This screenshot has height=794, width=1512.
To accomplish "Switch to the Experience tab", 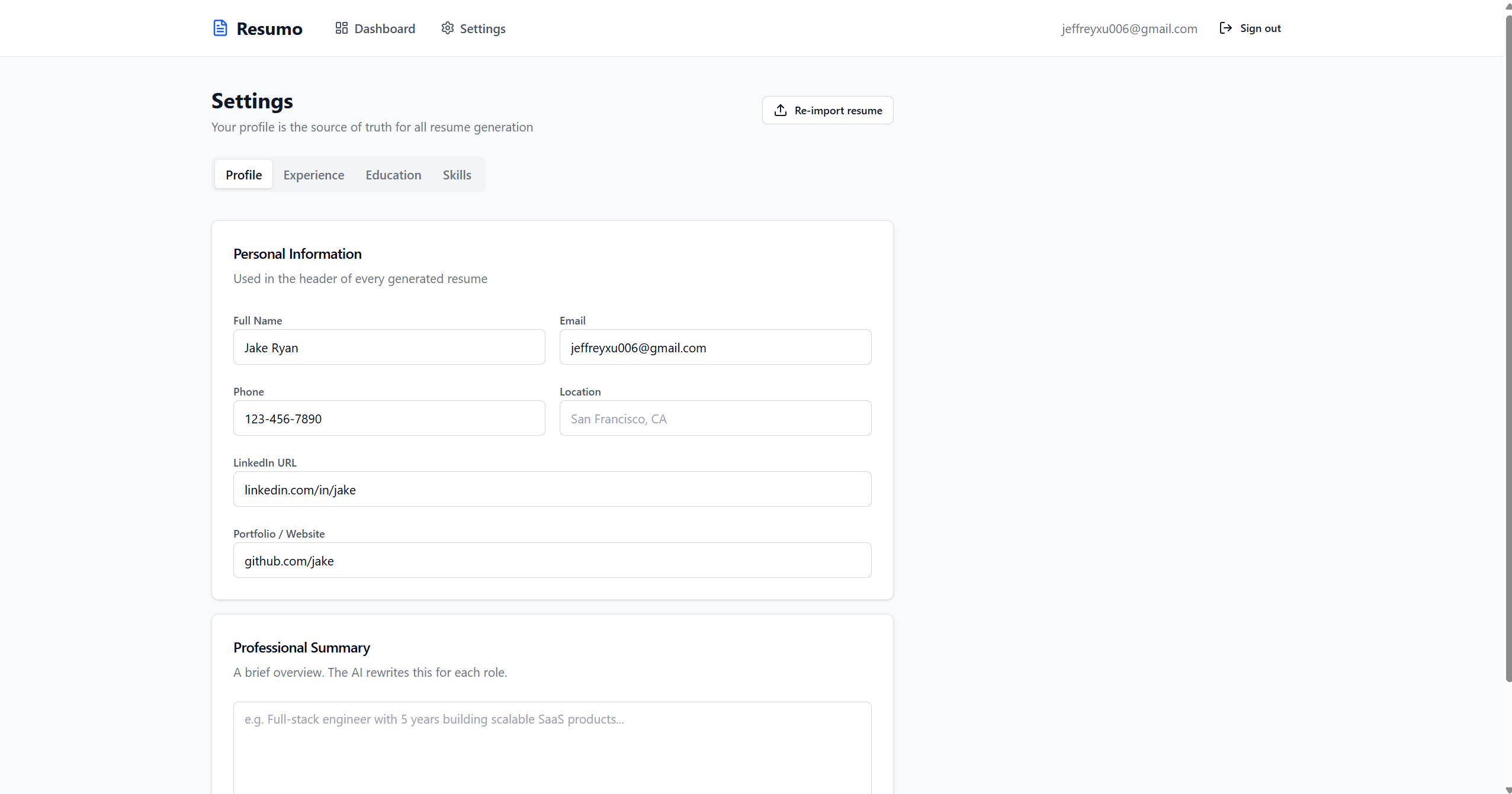I will [x=313, y=175].
